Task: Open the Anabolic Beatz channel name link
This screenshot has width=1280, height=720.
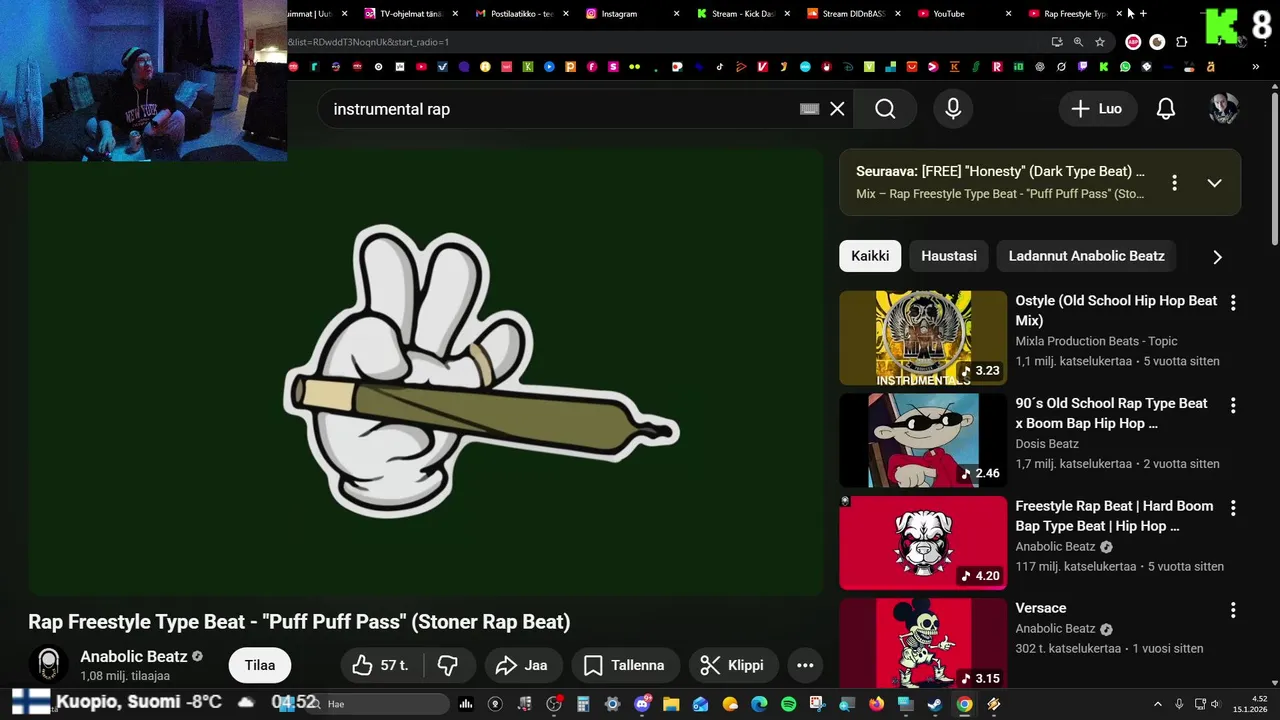Action: click(x=134, y=657)
